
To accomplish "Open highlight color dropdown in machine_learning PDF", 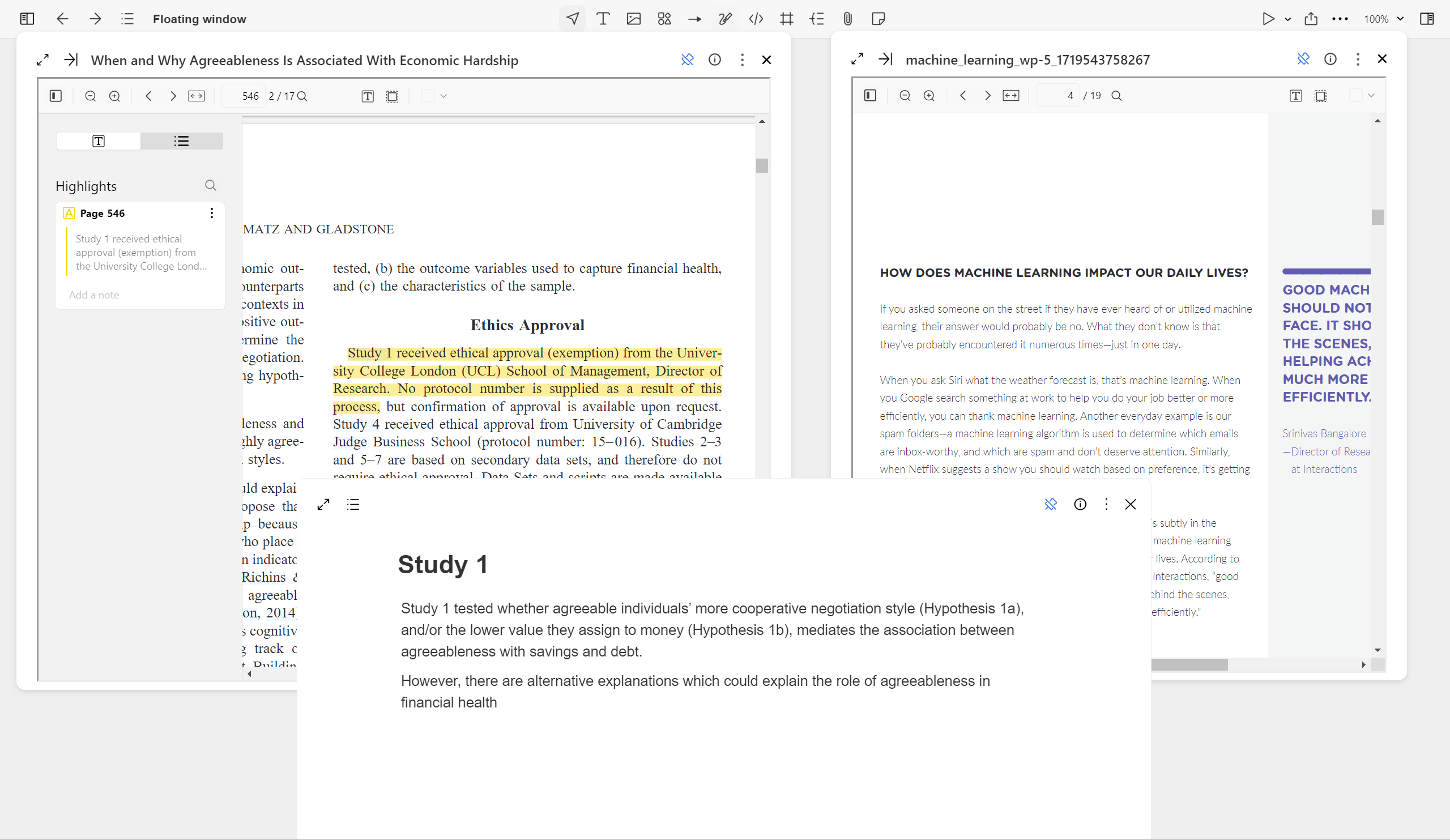I will pyautogui.click(x=1371, y=96).
